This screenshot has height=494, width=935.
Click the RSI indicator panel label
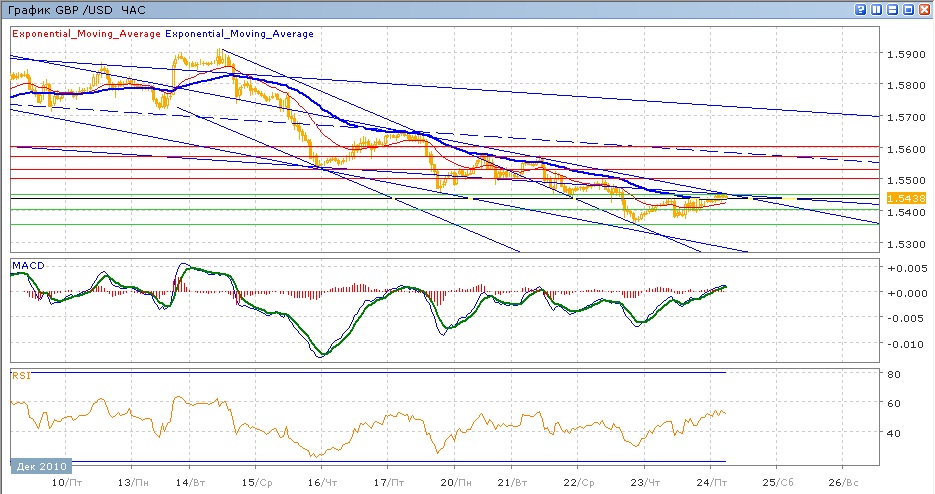click(20, 375)
